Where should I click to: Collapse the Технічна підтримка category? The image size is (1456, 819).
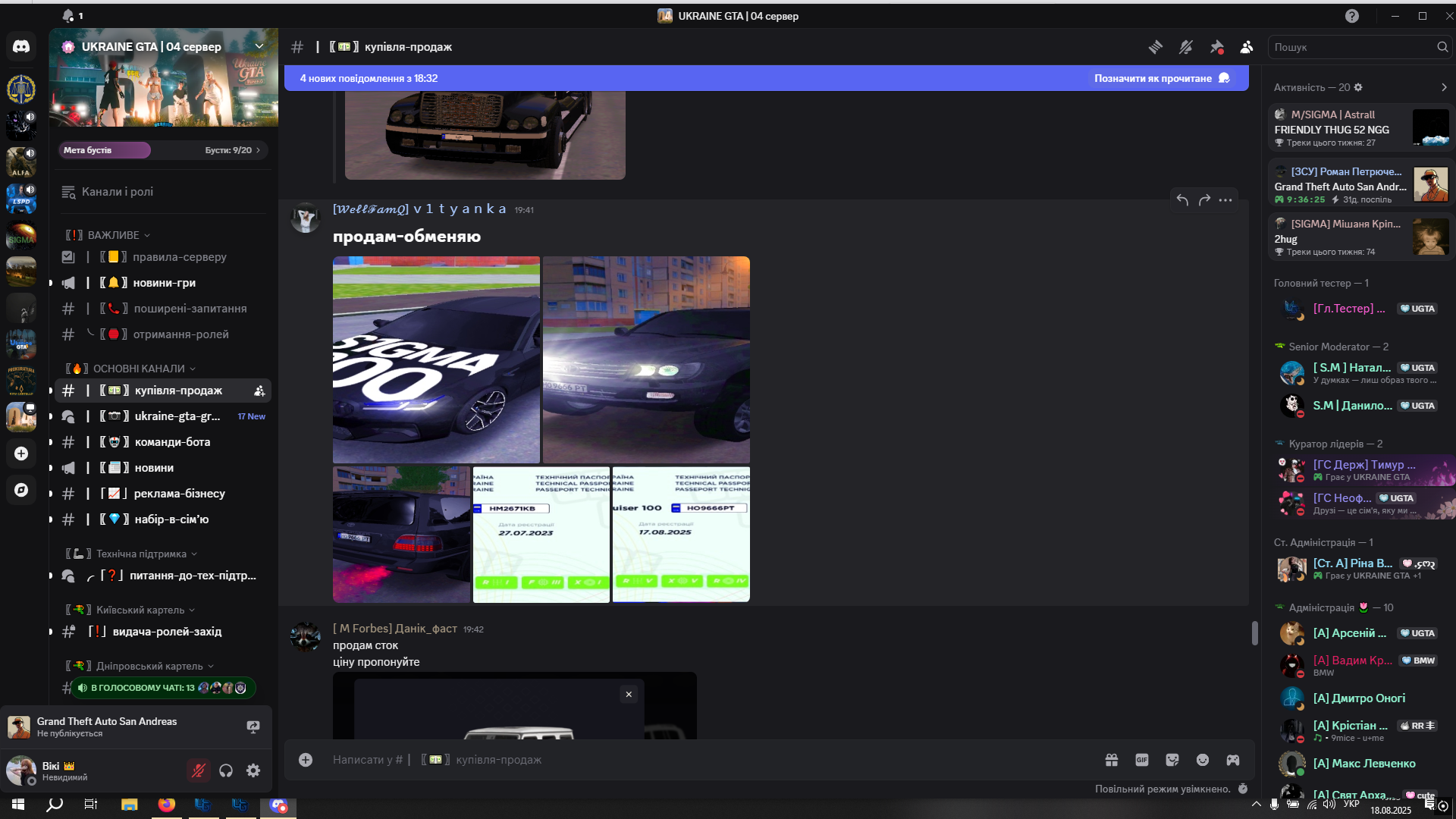click(x=132, y=554)
